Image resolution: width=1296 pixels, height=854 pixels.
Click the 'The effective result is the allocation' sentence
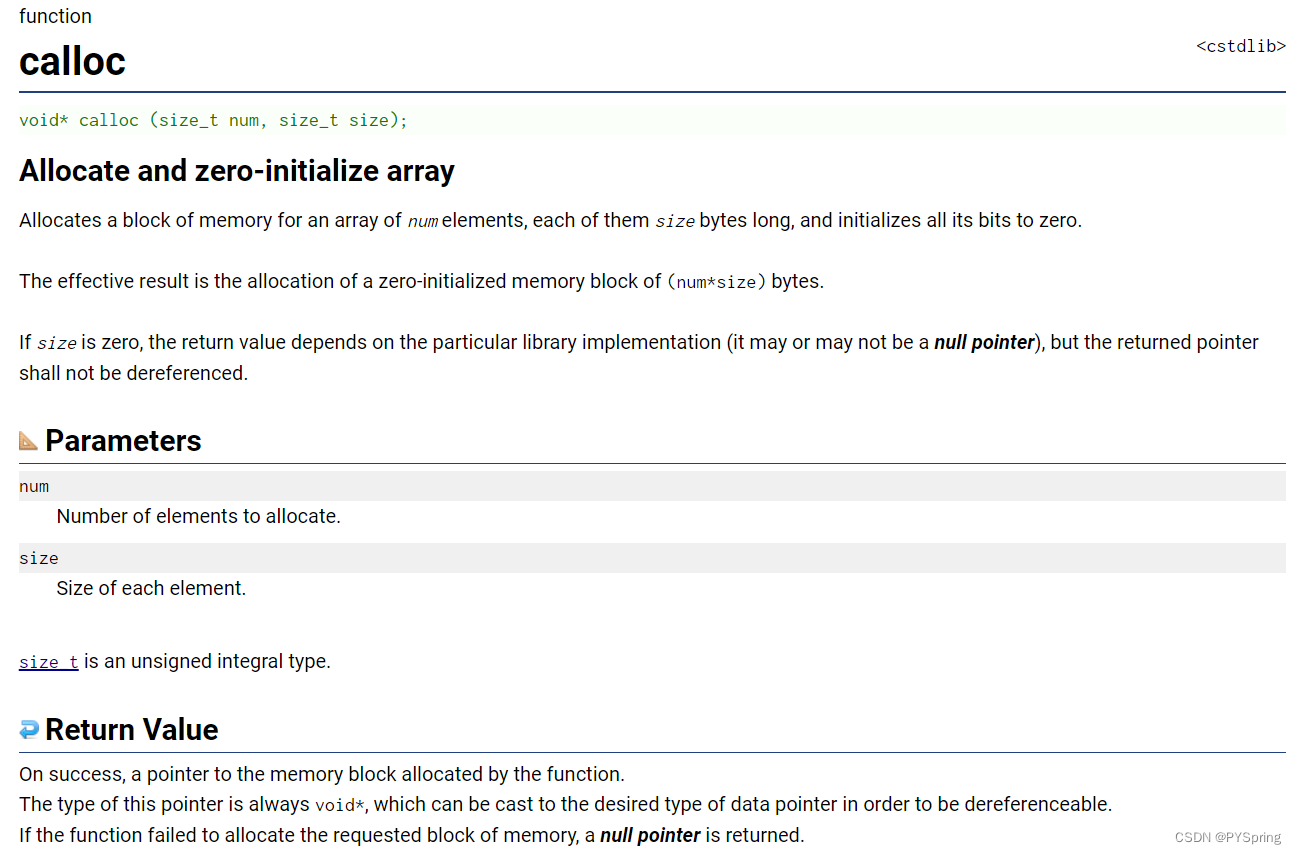click(x=421, y=281)
